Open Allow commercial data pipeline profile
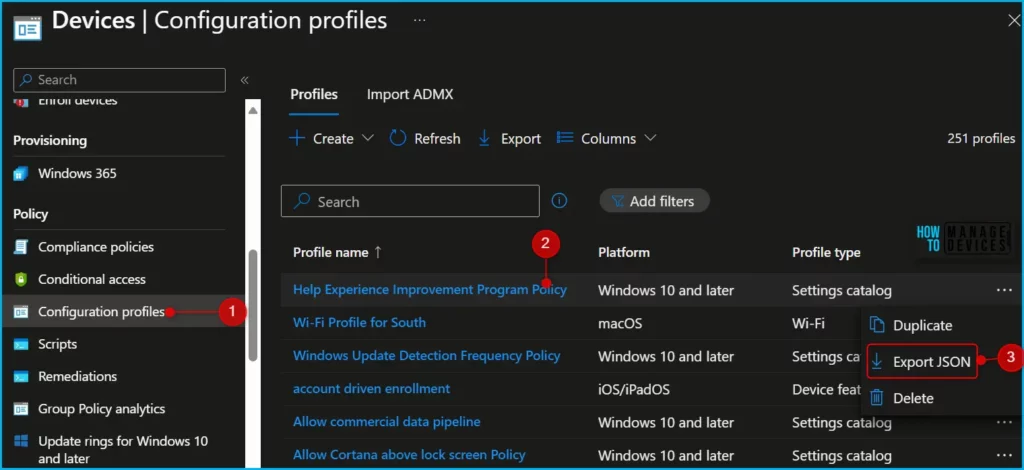The height and width of the screenshot is (470, 1024). click(387, 422)
